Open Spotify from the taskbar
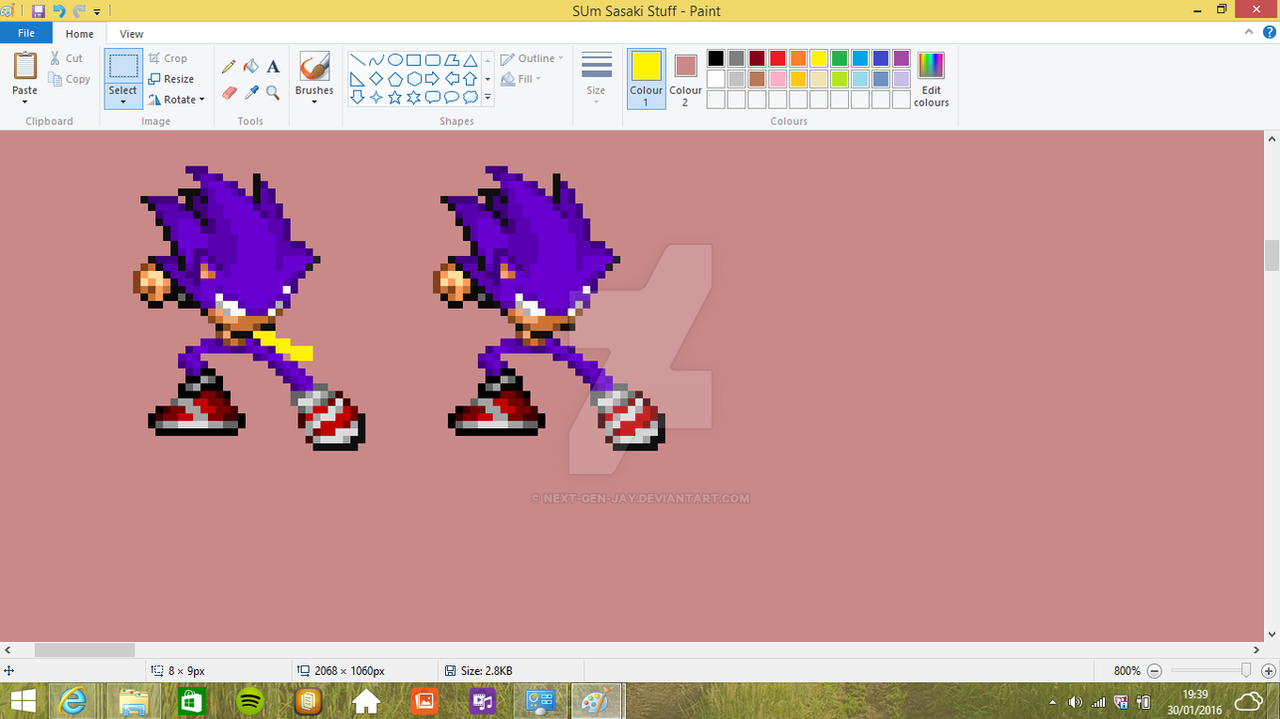This screenshot has width=1280, height=719. pyautogui.click(x=250, y=701)
